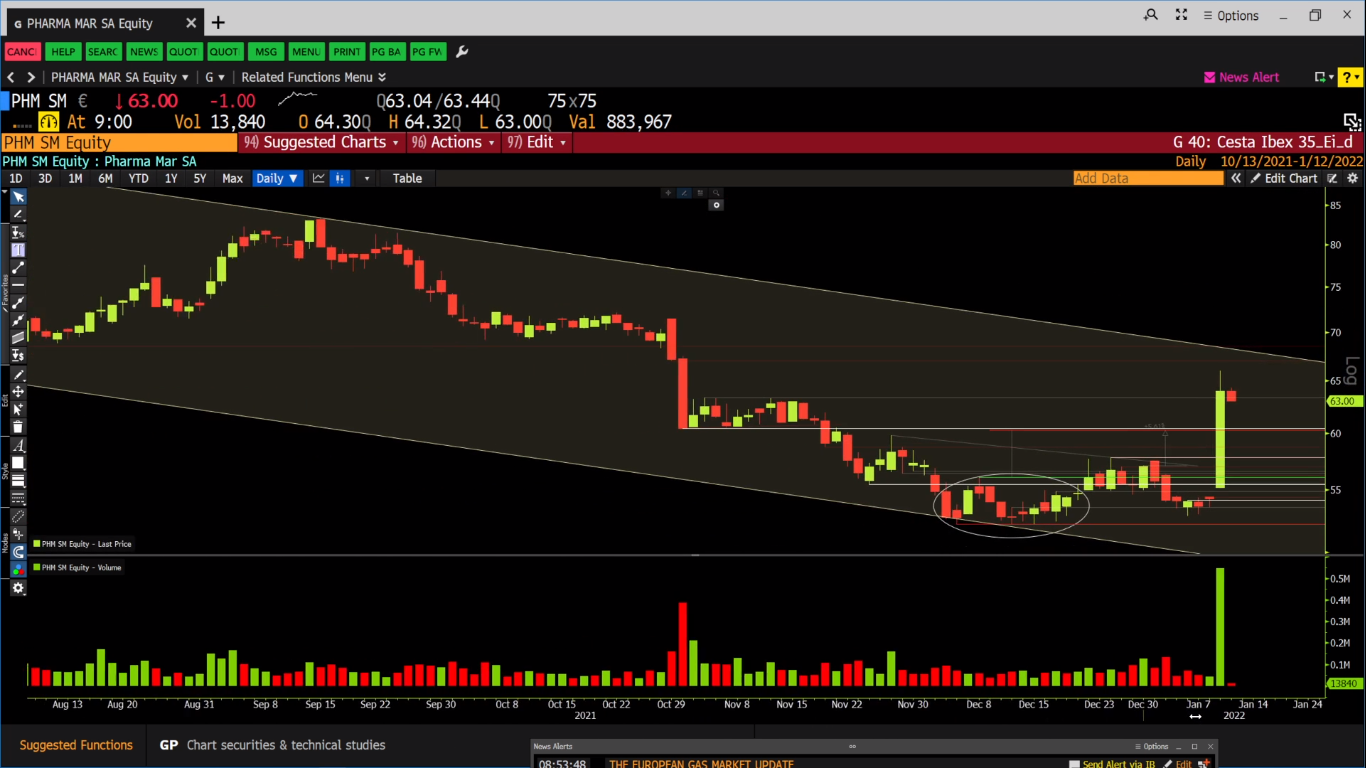Select the move annotation cross-arrows tool
The height and width of the screenshot is (768, 1366).
point(18,392)
